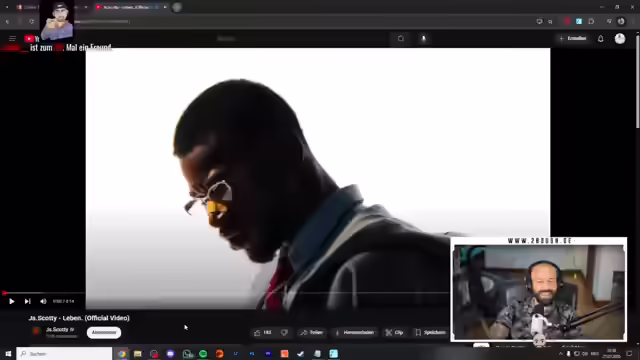Click the main video player frame
The image size is (640, 360).
pyautogui.click(x=318, y=178)
